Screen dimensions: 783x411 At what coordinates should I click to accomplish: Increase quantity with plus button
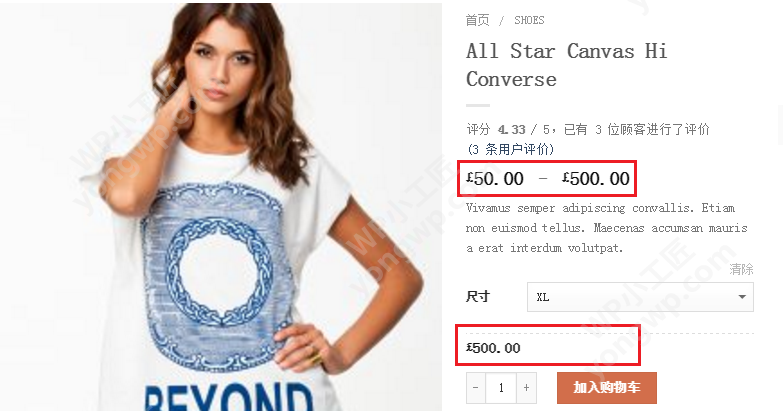526,388
